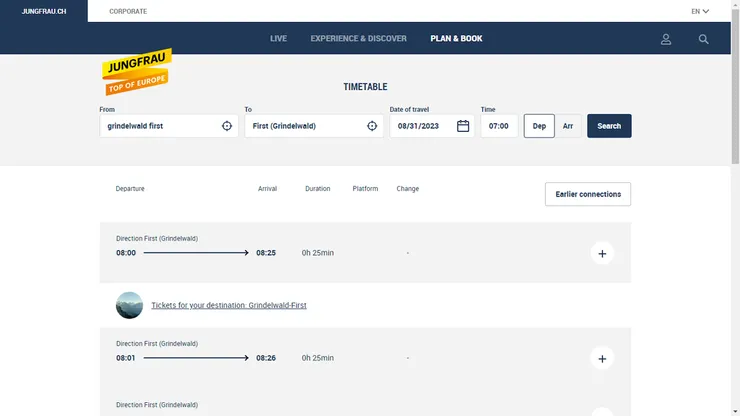The width and height of the screenshot is (740, 416).
Task: Open the user account icon
Action: [x=665, y=39]
